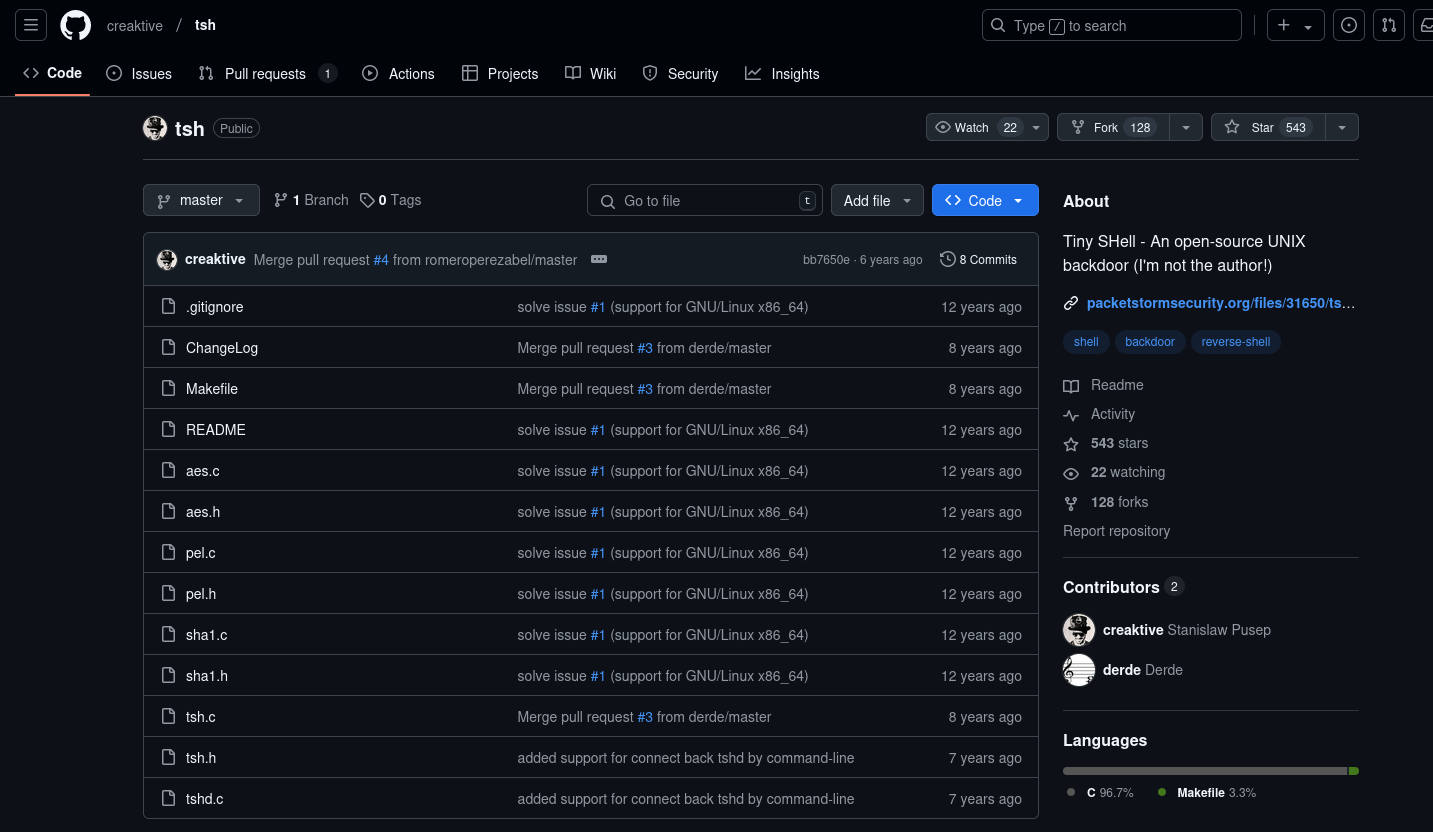
Task: Open commit hash bb7650e
Action: pyautogui.click(x=826, y=260)
